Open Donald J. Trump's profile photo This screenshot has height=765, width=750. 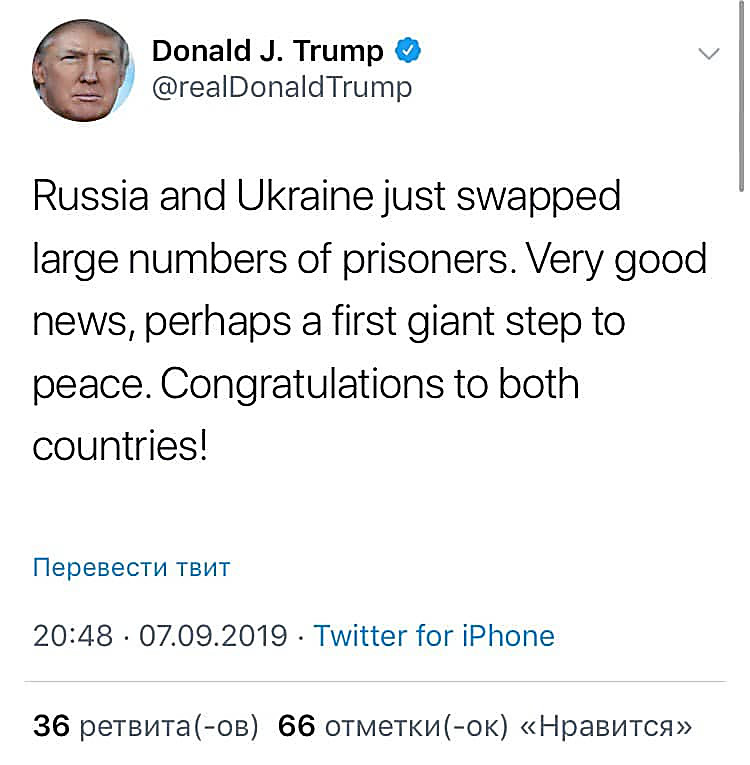83,70
